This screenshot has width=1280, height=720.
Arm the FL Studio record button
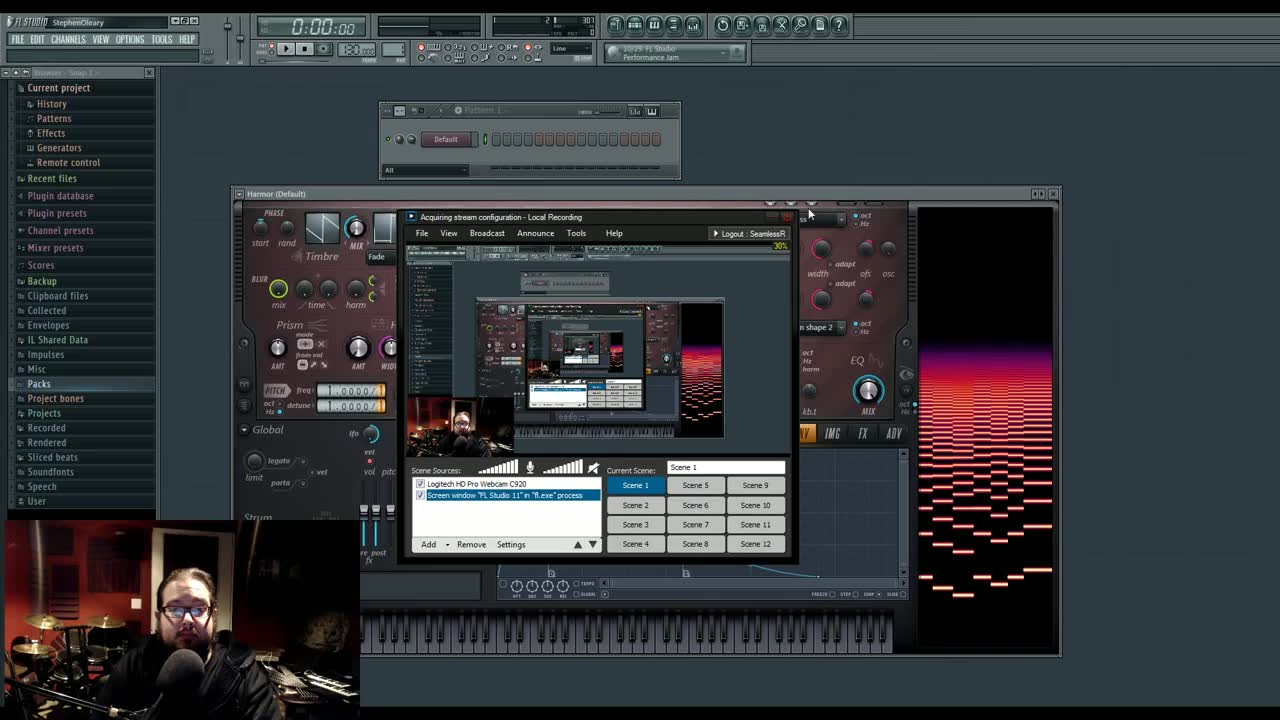coord(324,48)
